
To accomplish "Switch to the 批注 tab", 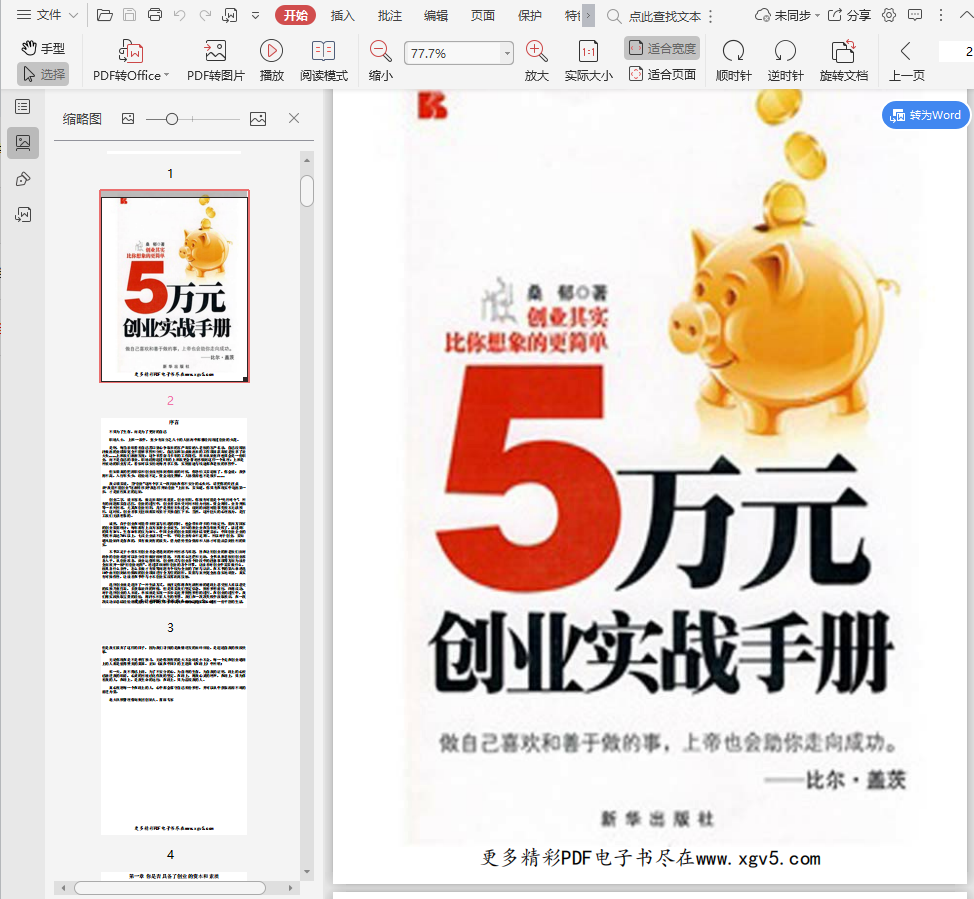I will (x=390, y=15).
